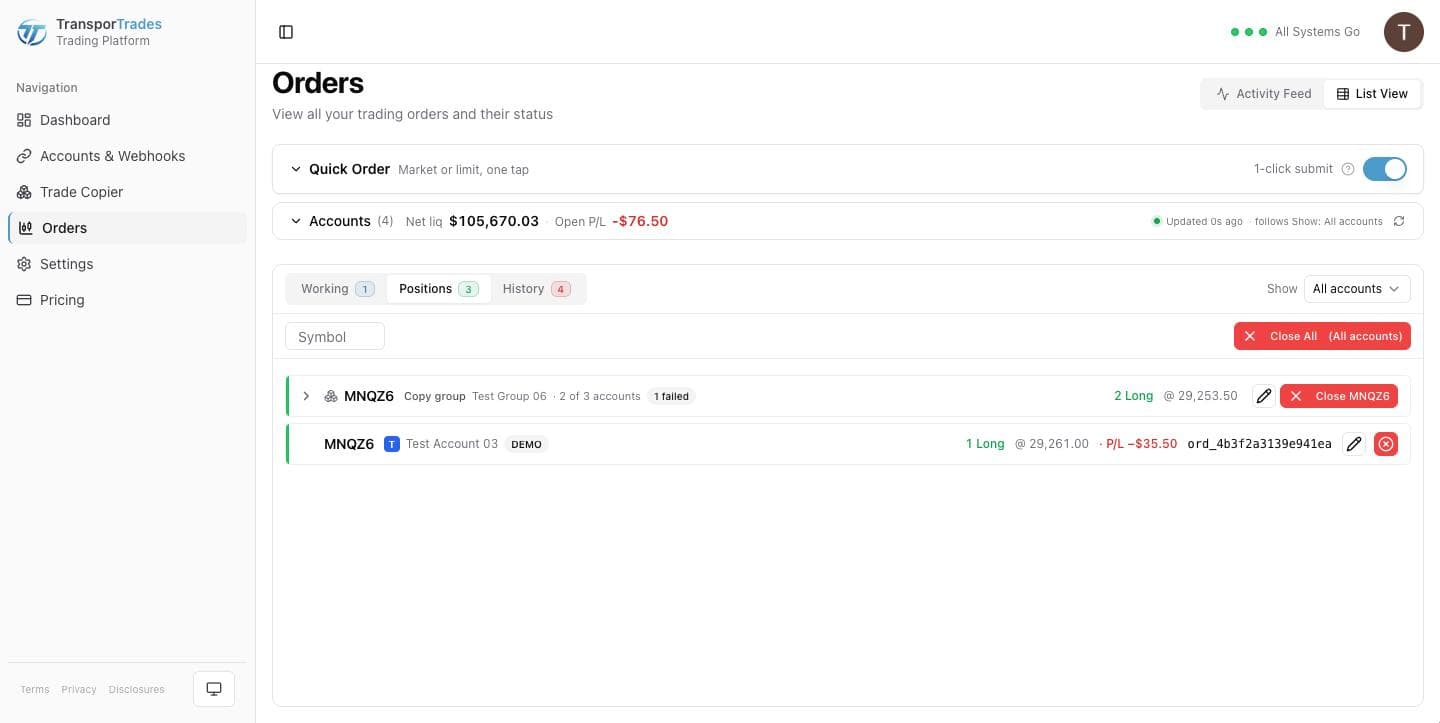1440x723 pixels.
Task: Close the Test Account 03 position
Action: pyautogui.click(x=1386, y=444)
